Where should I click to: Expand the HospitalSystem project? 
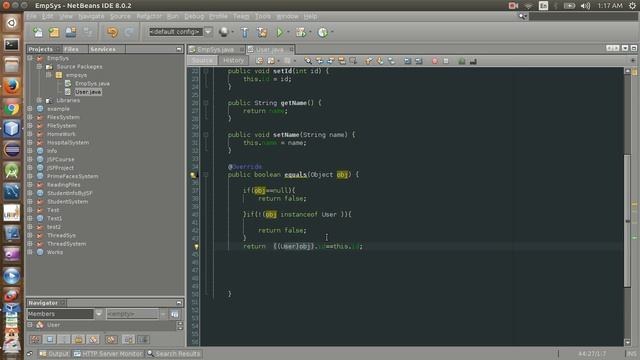click(30, 142)
